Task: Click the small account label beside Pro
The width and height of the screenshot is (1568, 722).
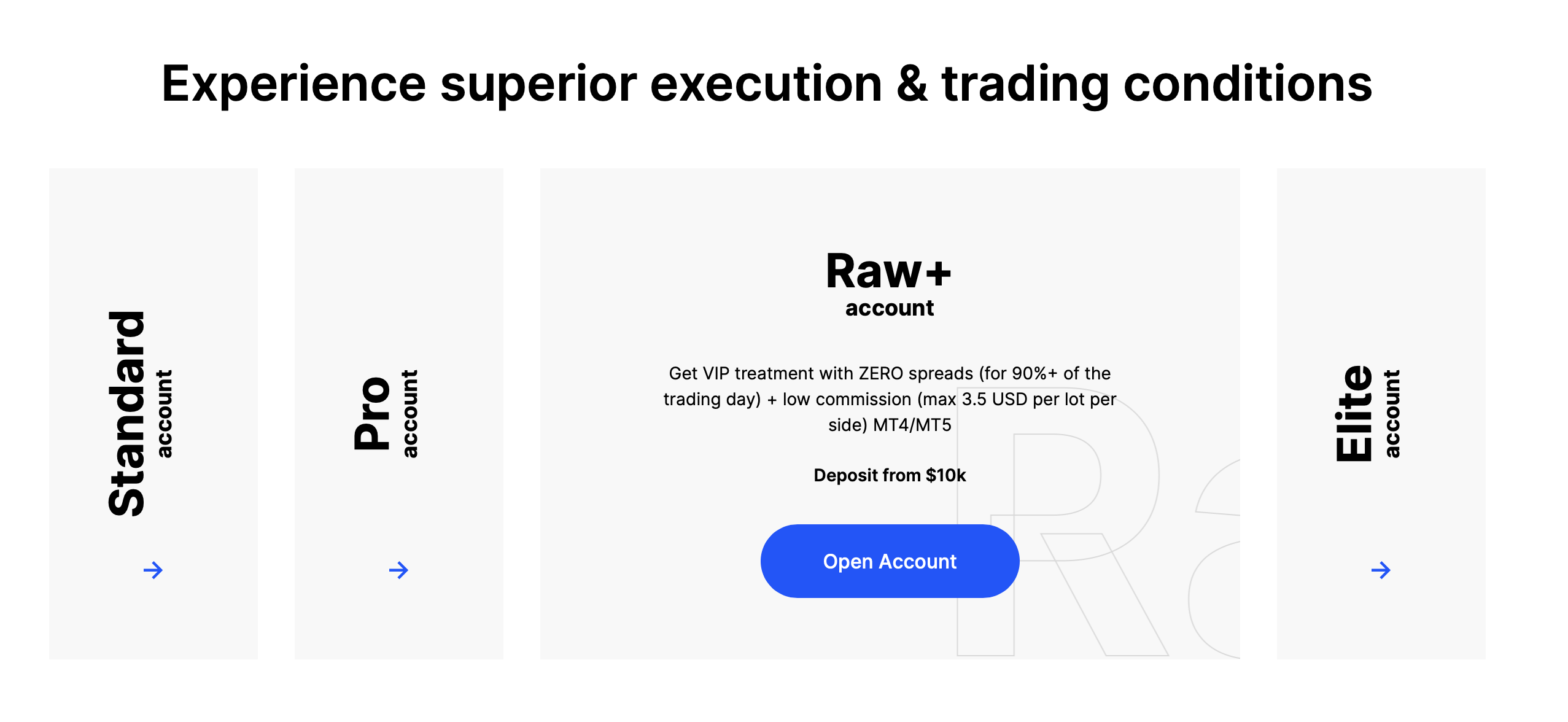Action: pyautogui.click(x=409, y=414)
